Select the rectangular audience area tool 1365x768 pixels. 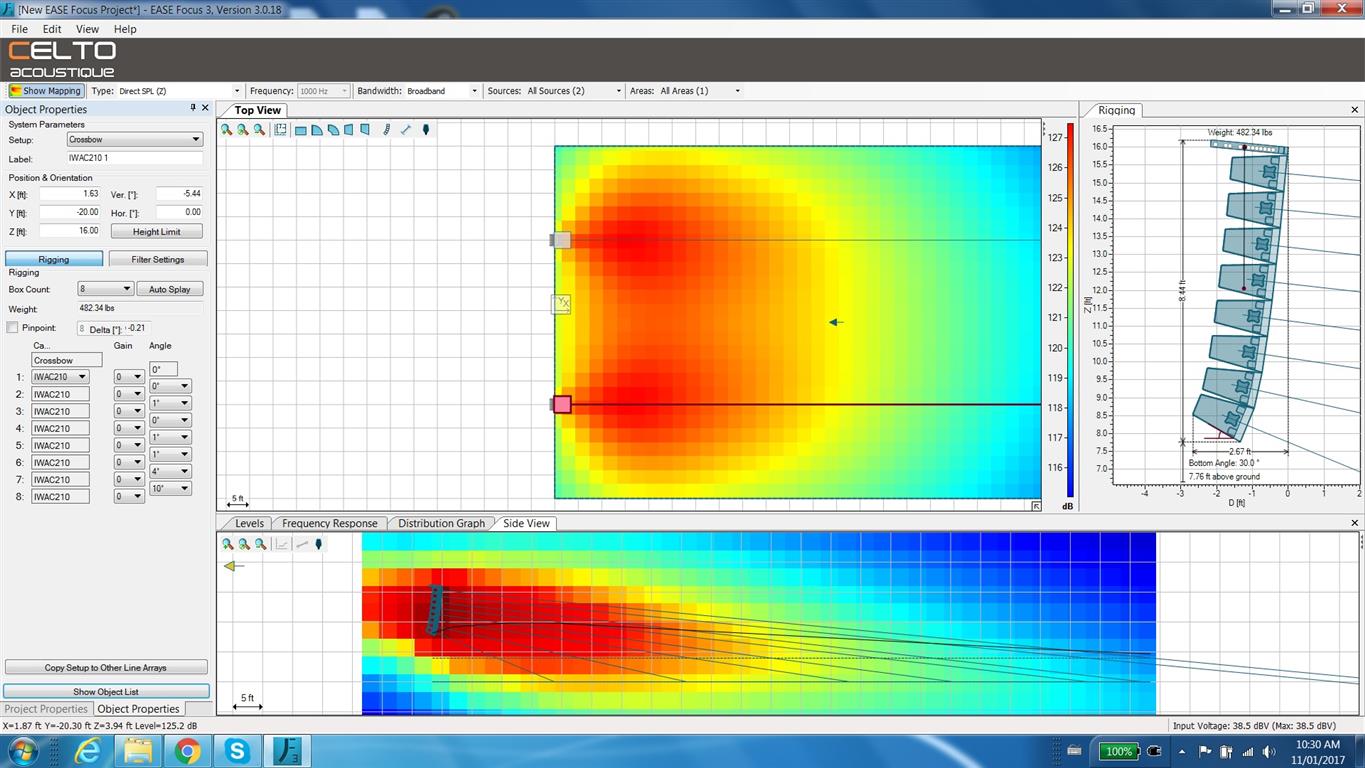pos(300,130)
